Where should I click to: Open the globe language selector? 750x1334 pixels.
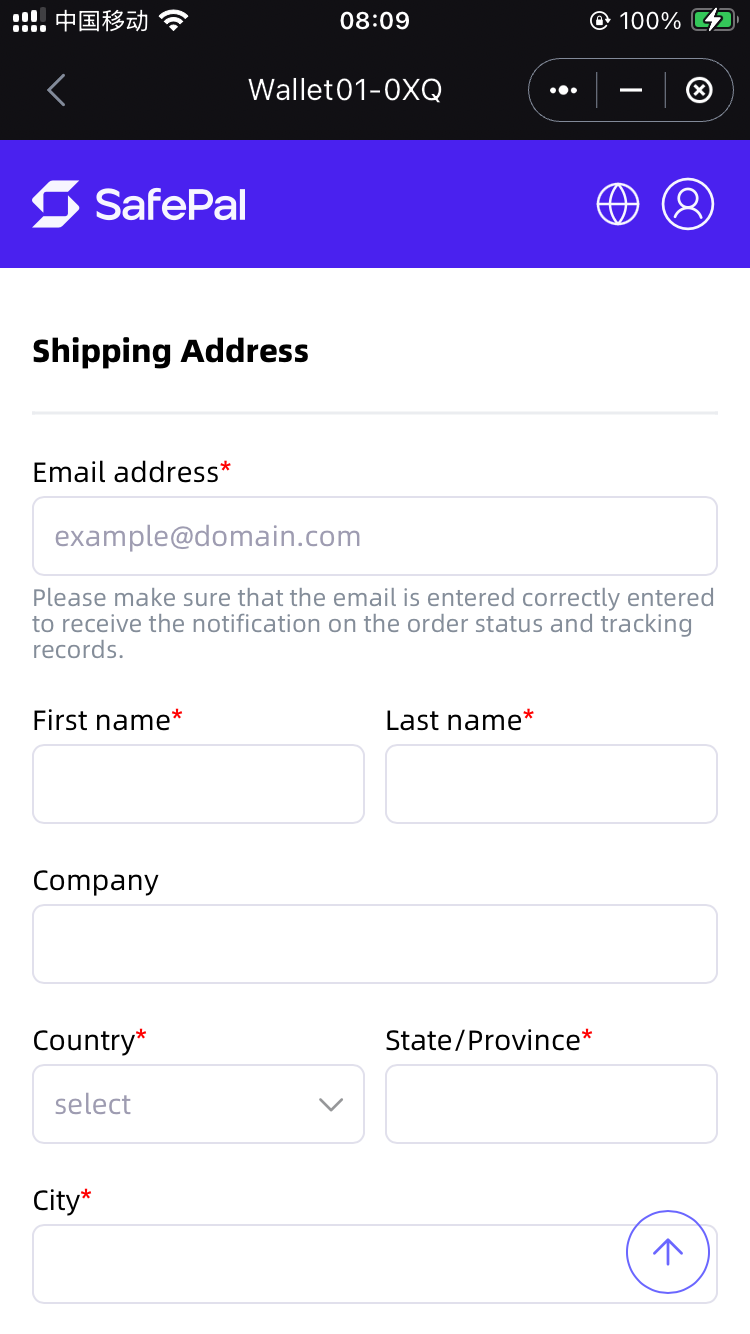[x=618, y=204]
